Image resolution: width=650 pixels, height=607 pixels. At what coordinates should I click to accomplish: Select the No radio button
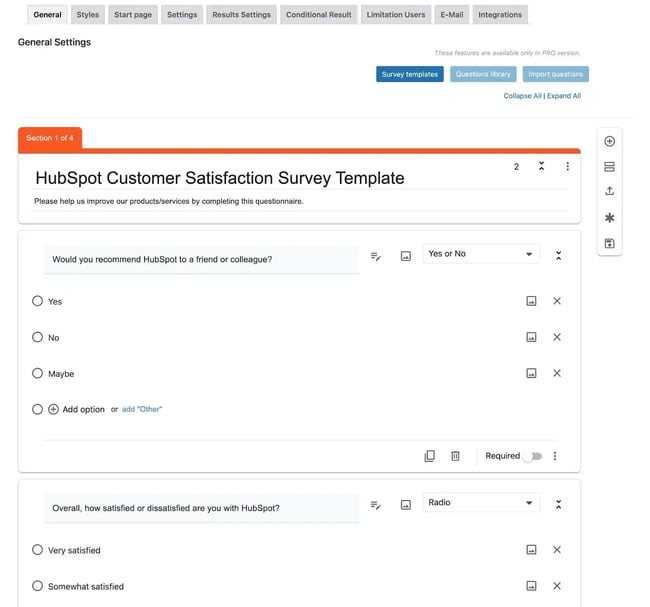click(x=37, y=337)
